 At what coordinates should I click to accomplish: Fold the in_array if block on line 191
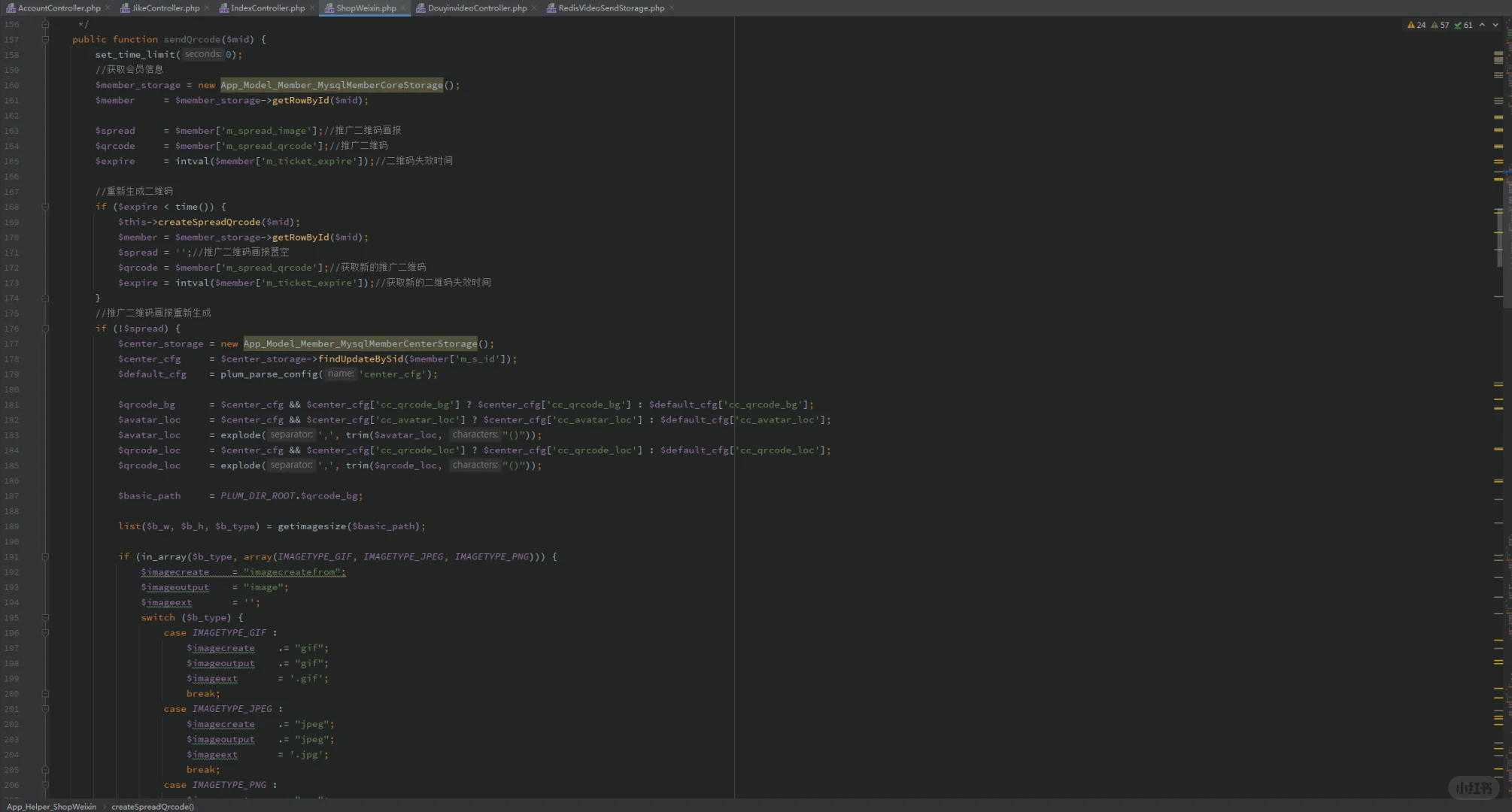pos(45,556)
